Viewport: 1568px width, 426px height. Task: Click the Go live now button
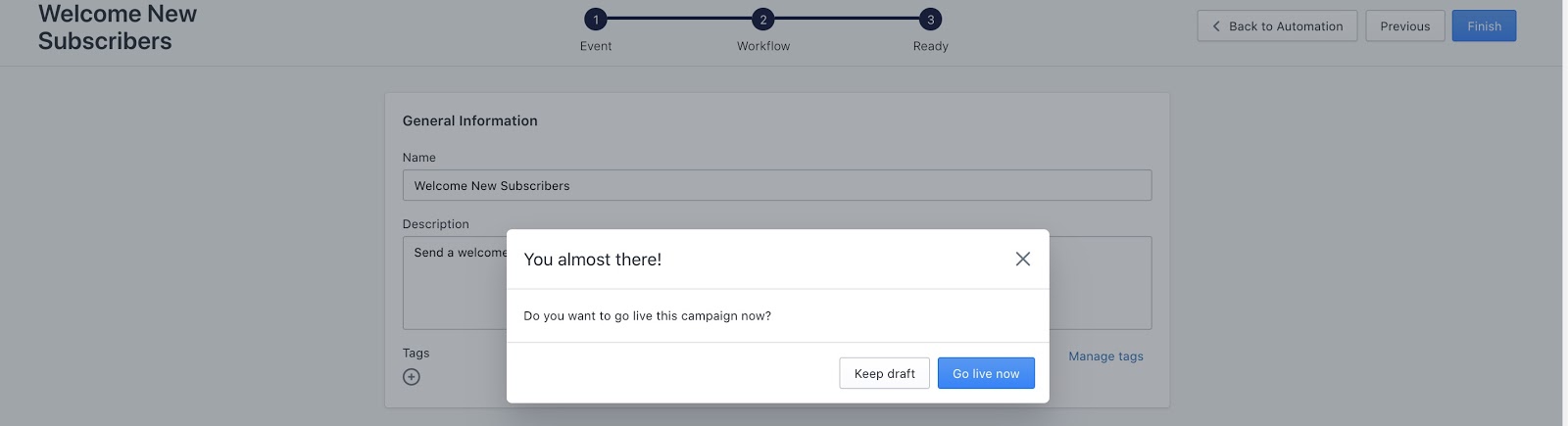tap(985, 373)
